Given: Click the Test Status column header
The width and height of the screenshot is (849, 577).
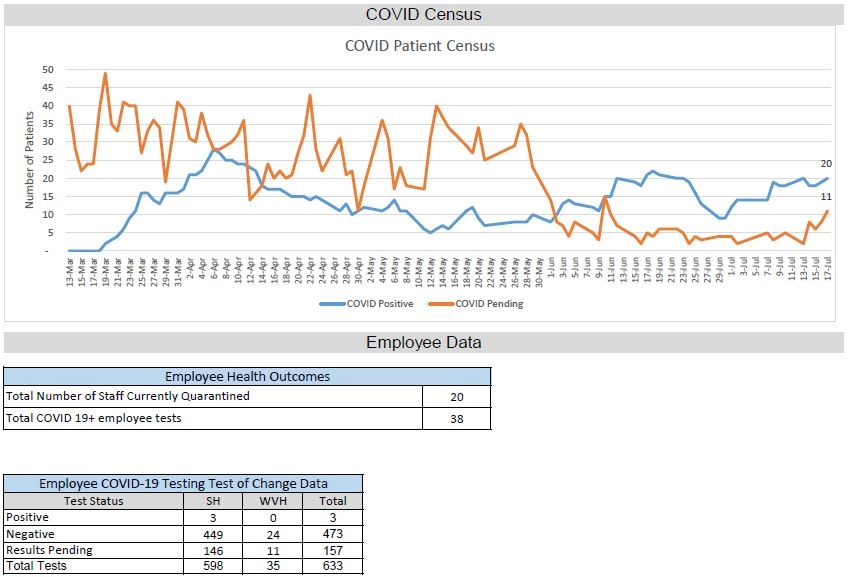Looking at the screenshot, I should tap(93, 501).
